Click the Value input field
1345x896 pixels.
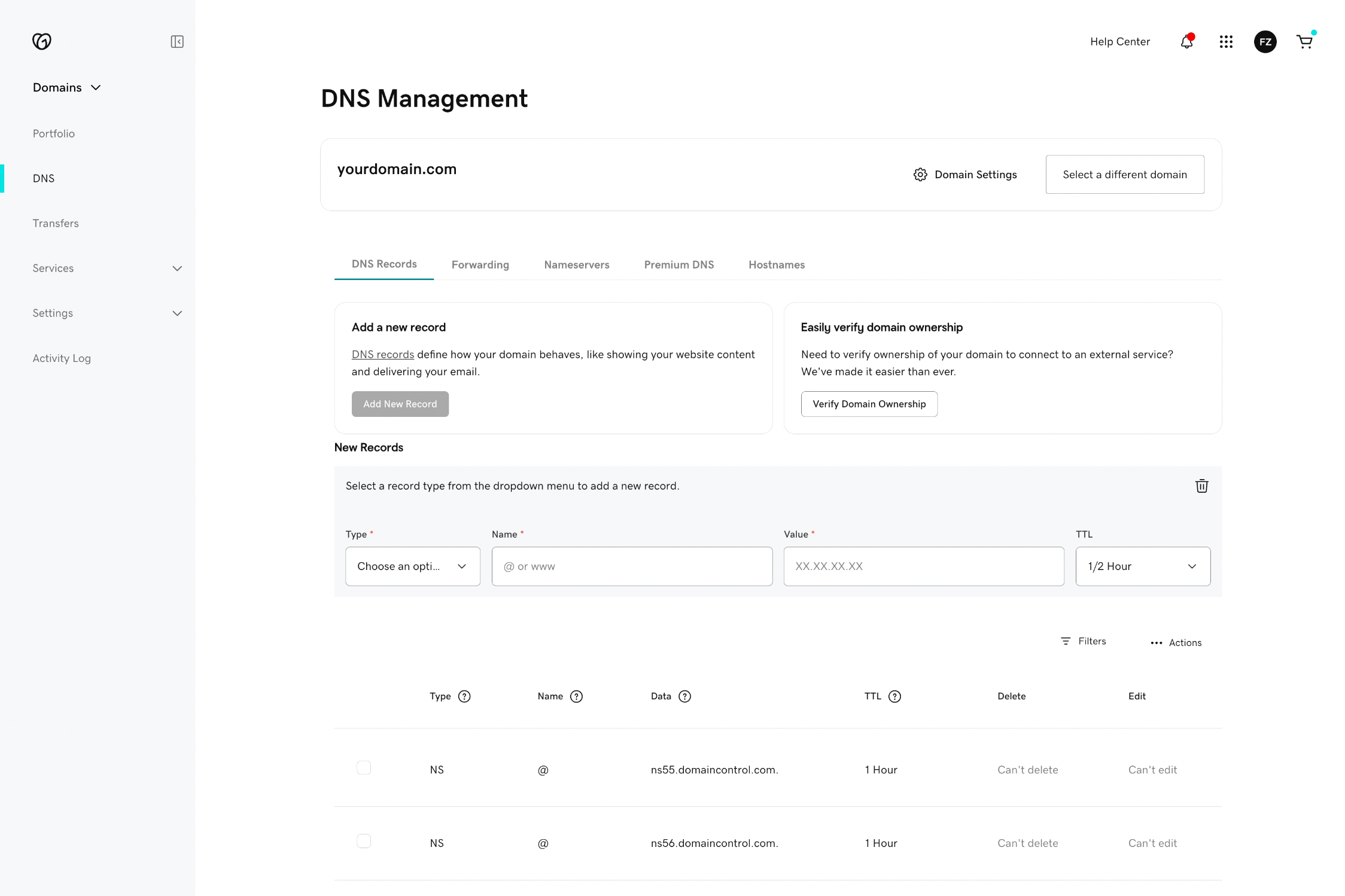pos(923,566)
